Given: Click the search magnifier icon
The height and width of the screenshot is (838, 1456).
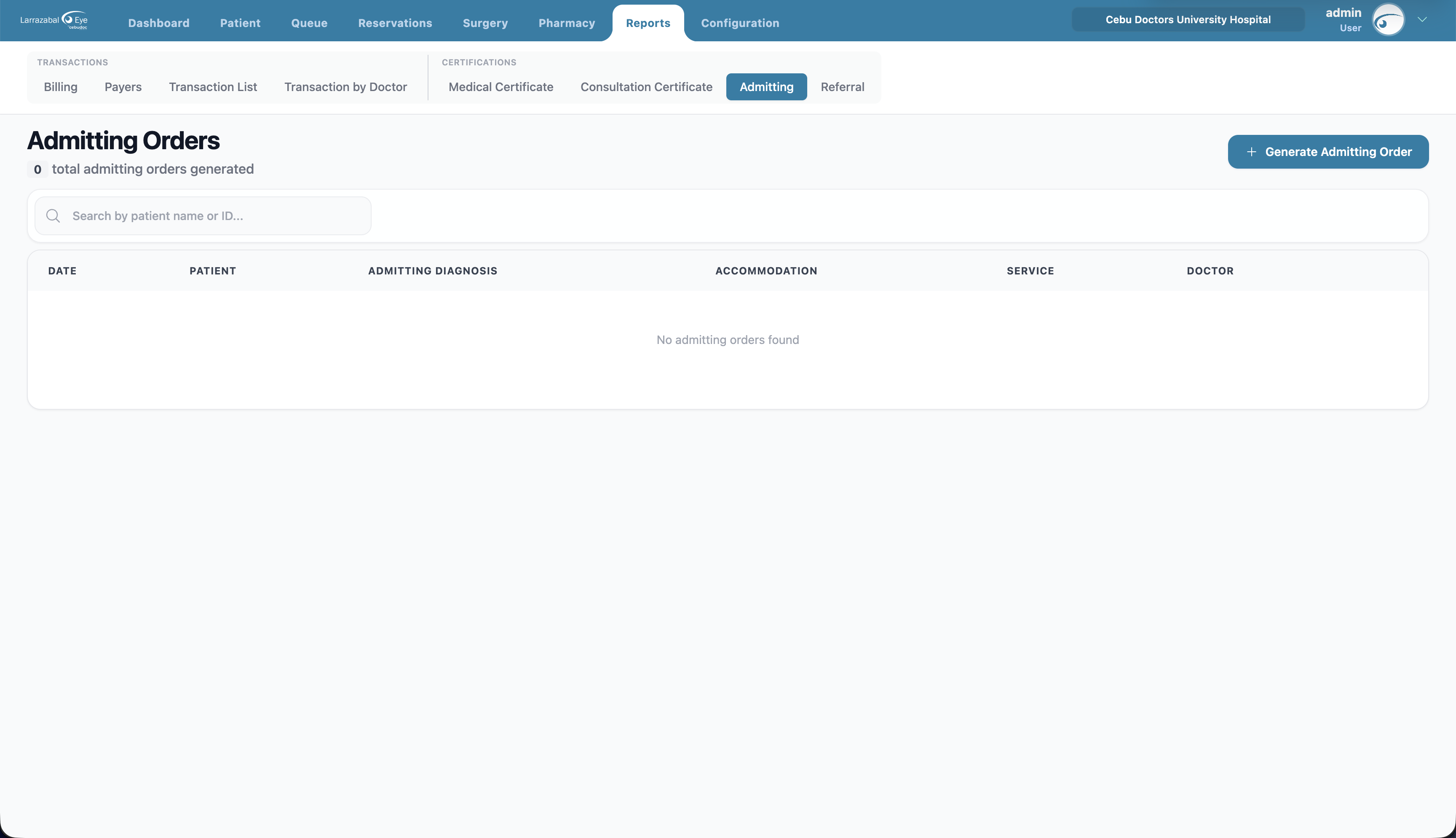Looking at the screenshot, I should pyautogui.click(x=53, y=216).
